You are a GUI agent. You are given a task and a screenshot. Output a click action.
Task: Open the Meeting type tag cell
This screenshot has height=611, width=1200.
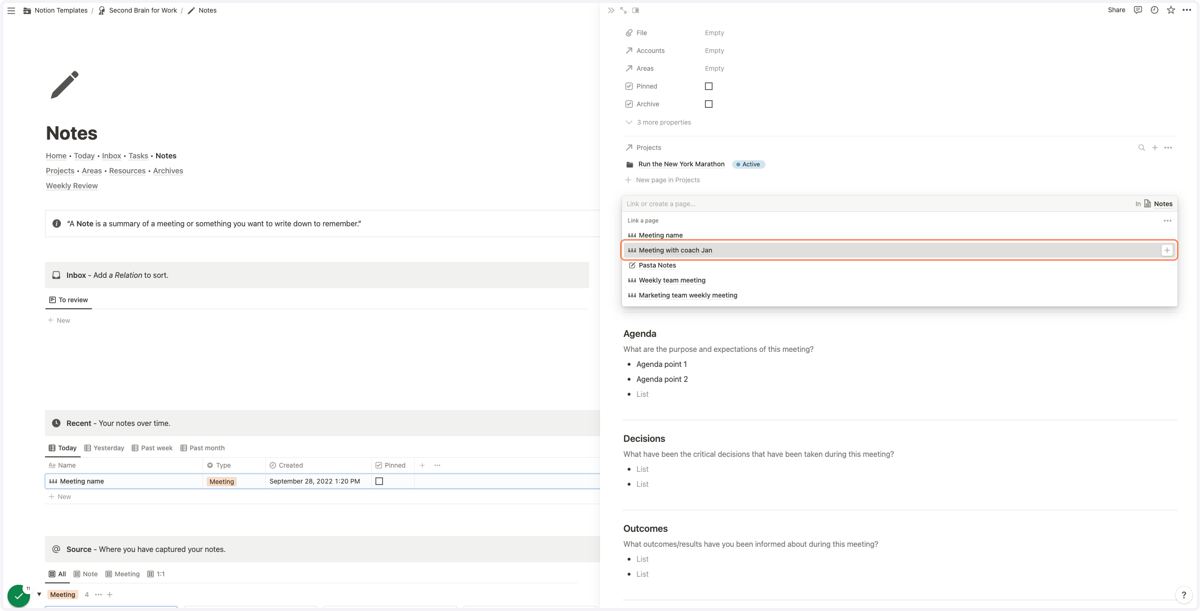click(222, 482)
